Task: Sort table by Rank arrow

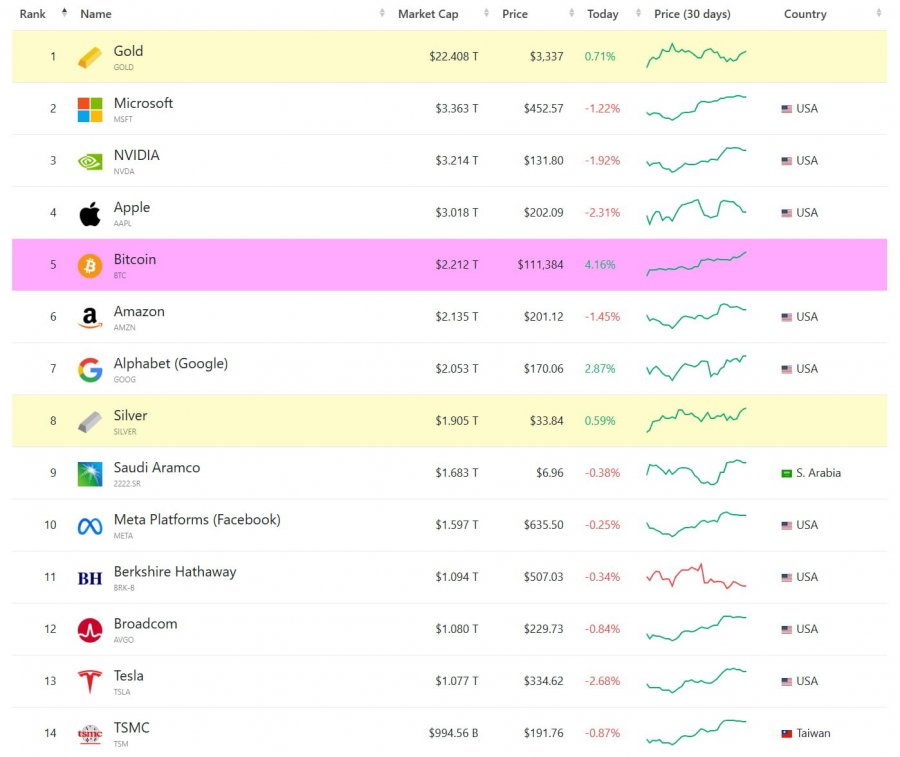Action: tap(64, 13)
